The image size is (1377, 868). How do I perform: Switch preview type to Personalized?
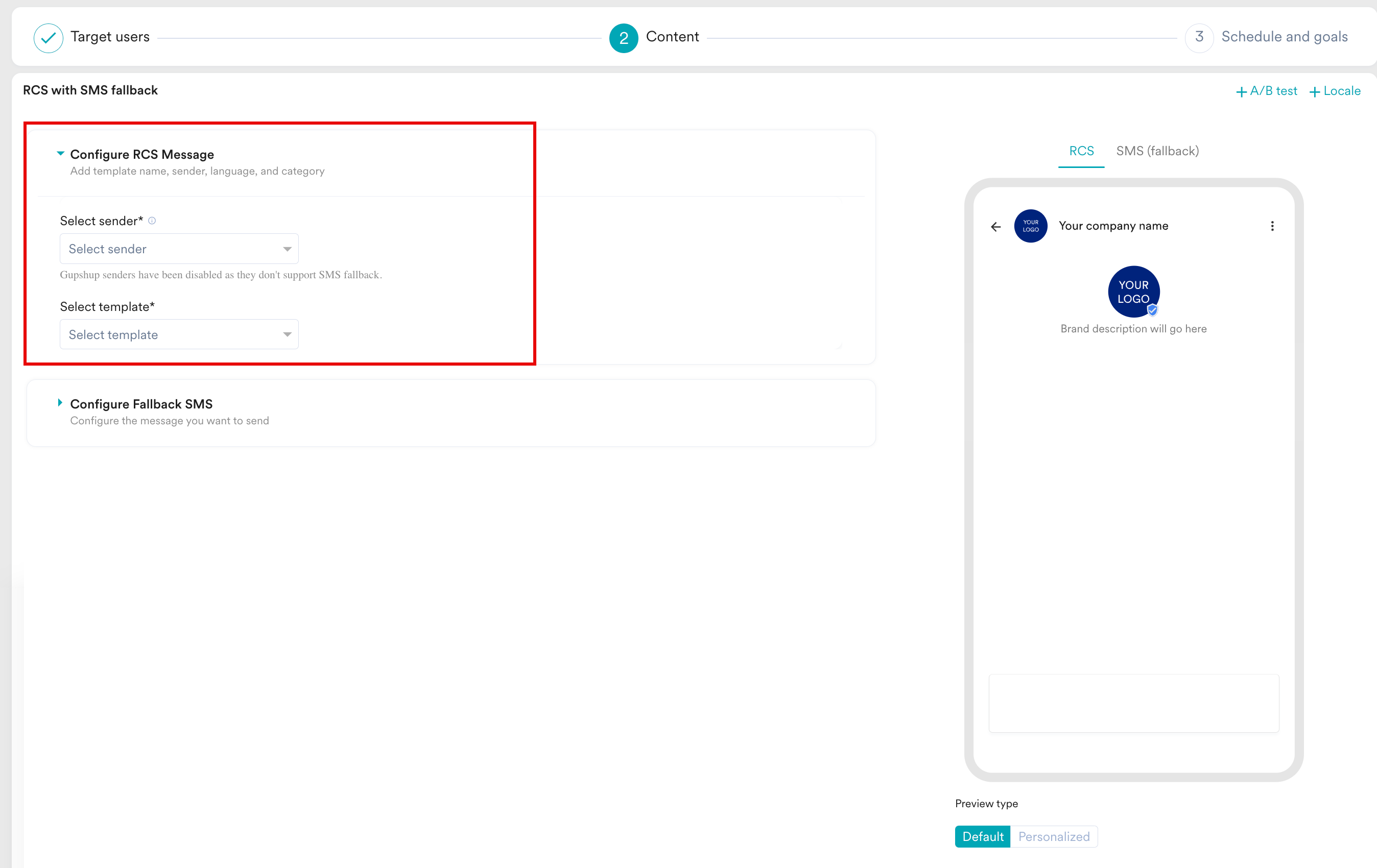tap(1053, 836)
